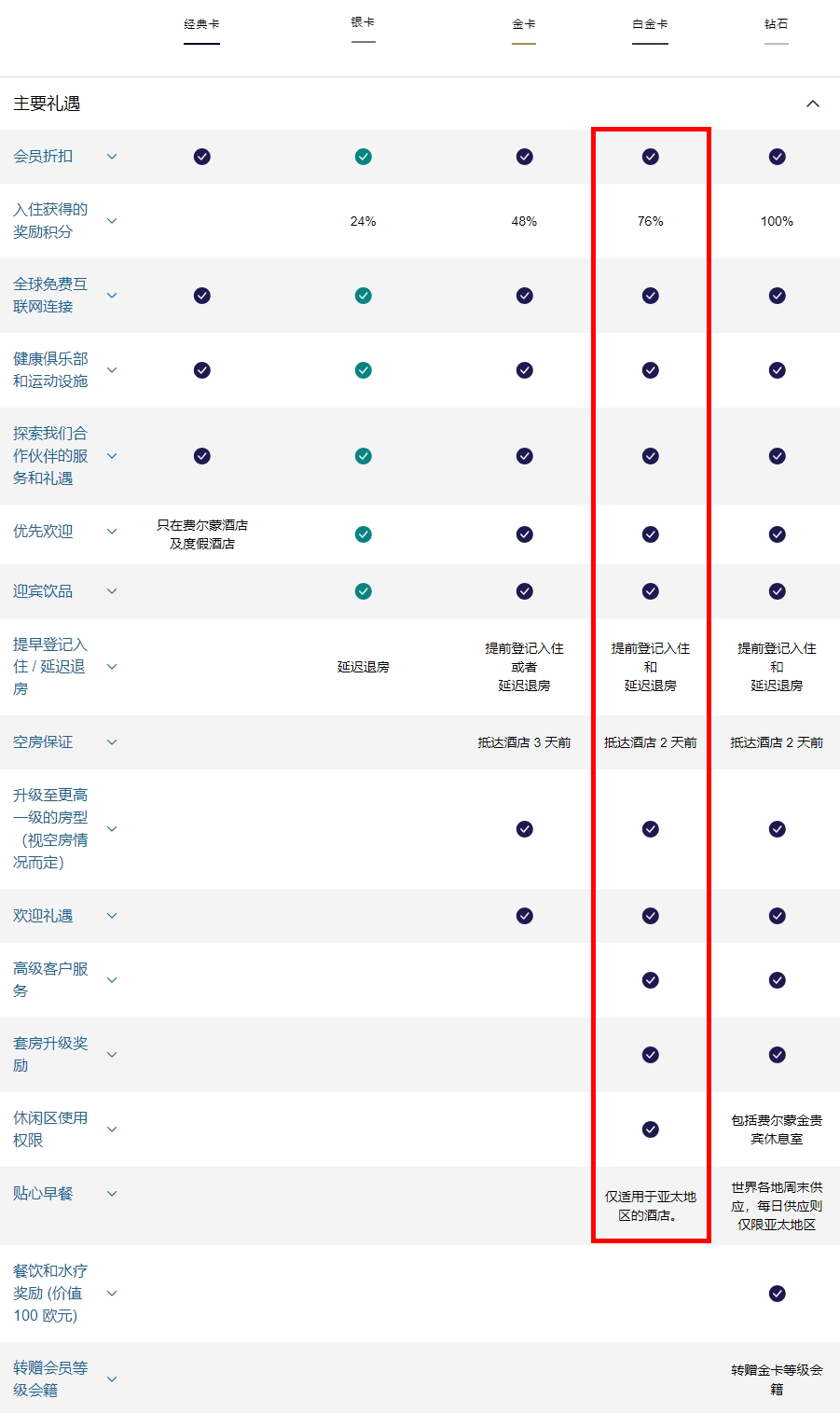Viewport: 840px width, 1413px height.
Task: Expand the 会员折扣 row chevron
Action: point(112,157)
